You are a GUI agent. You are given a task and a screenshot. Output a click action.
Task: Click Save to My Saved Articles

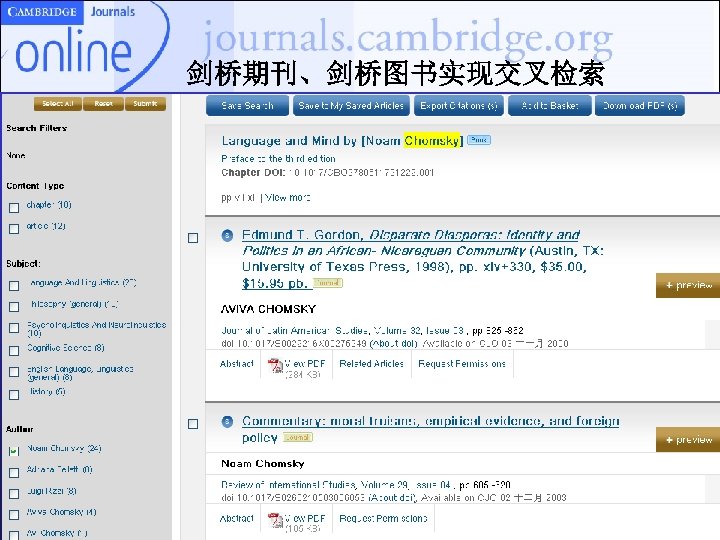[351, 106]
